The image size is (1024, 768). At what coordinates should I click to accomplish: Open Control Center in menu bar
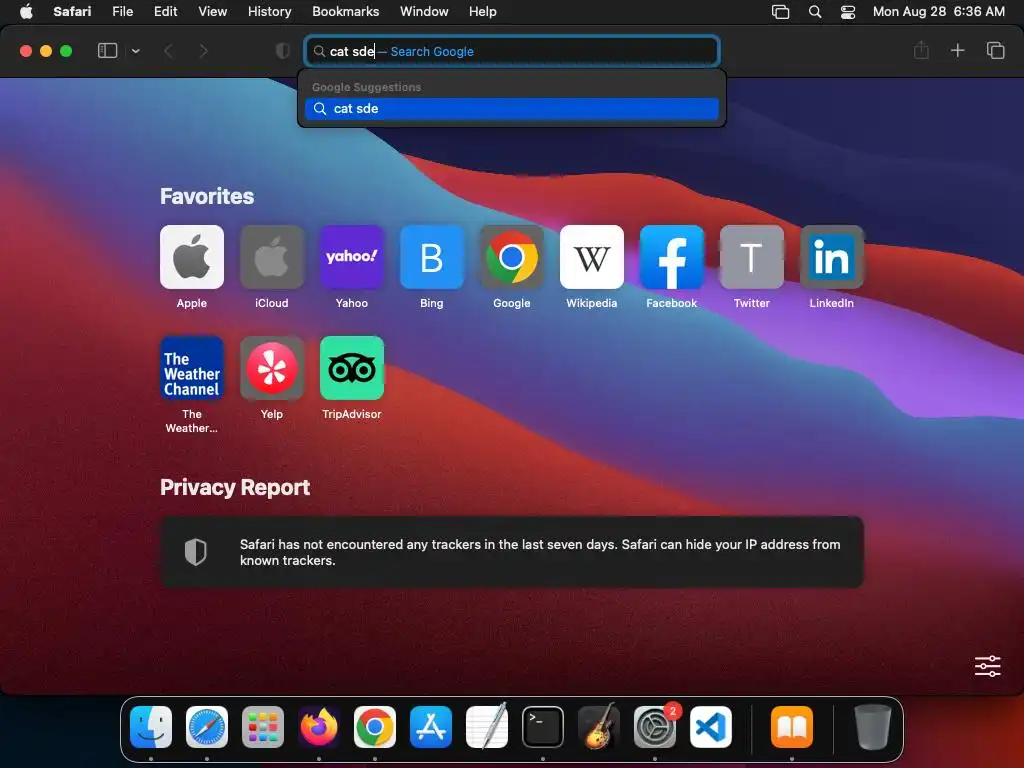(848, 12)
